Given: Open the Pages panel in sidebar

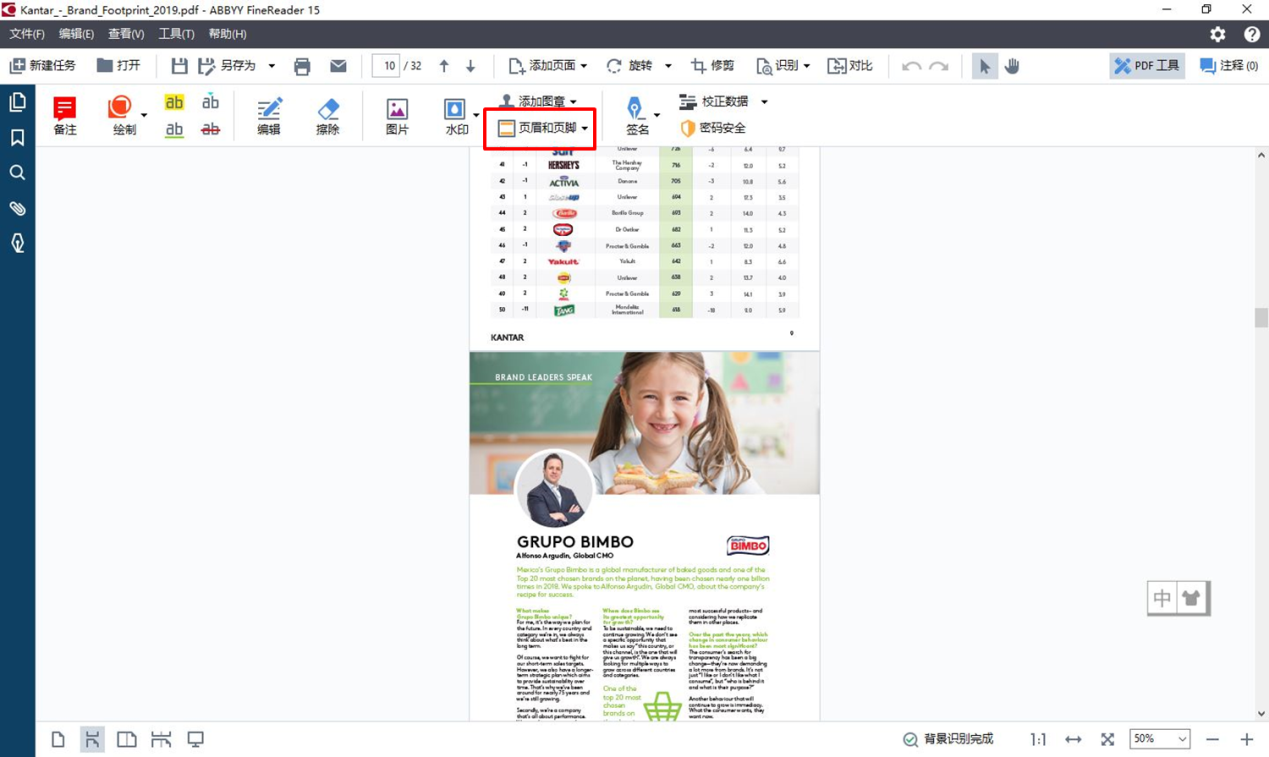Looking at the screenshot, I should click(x=18, y=102).
